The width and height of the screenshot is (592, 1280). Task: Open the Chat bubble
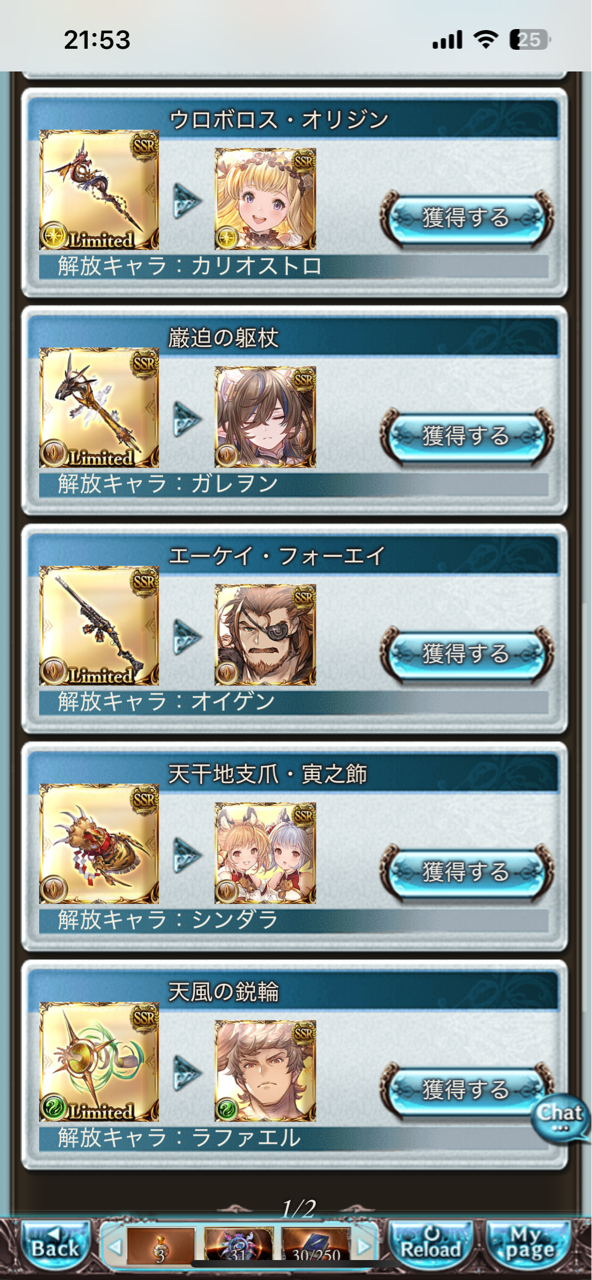(x=560, y=1115)
